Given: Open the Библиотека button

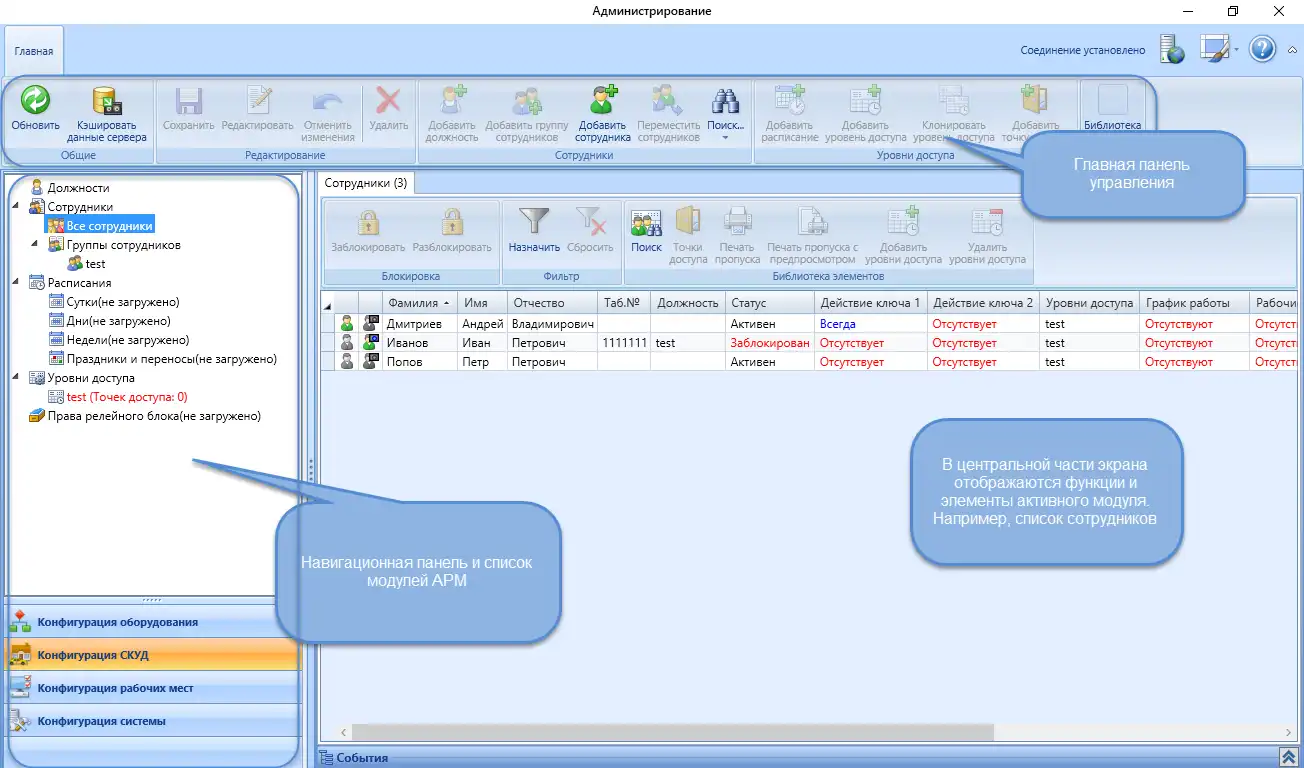Looking at the screenshot, I should pyautogui.click(x=1113, y=109).
